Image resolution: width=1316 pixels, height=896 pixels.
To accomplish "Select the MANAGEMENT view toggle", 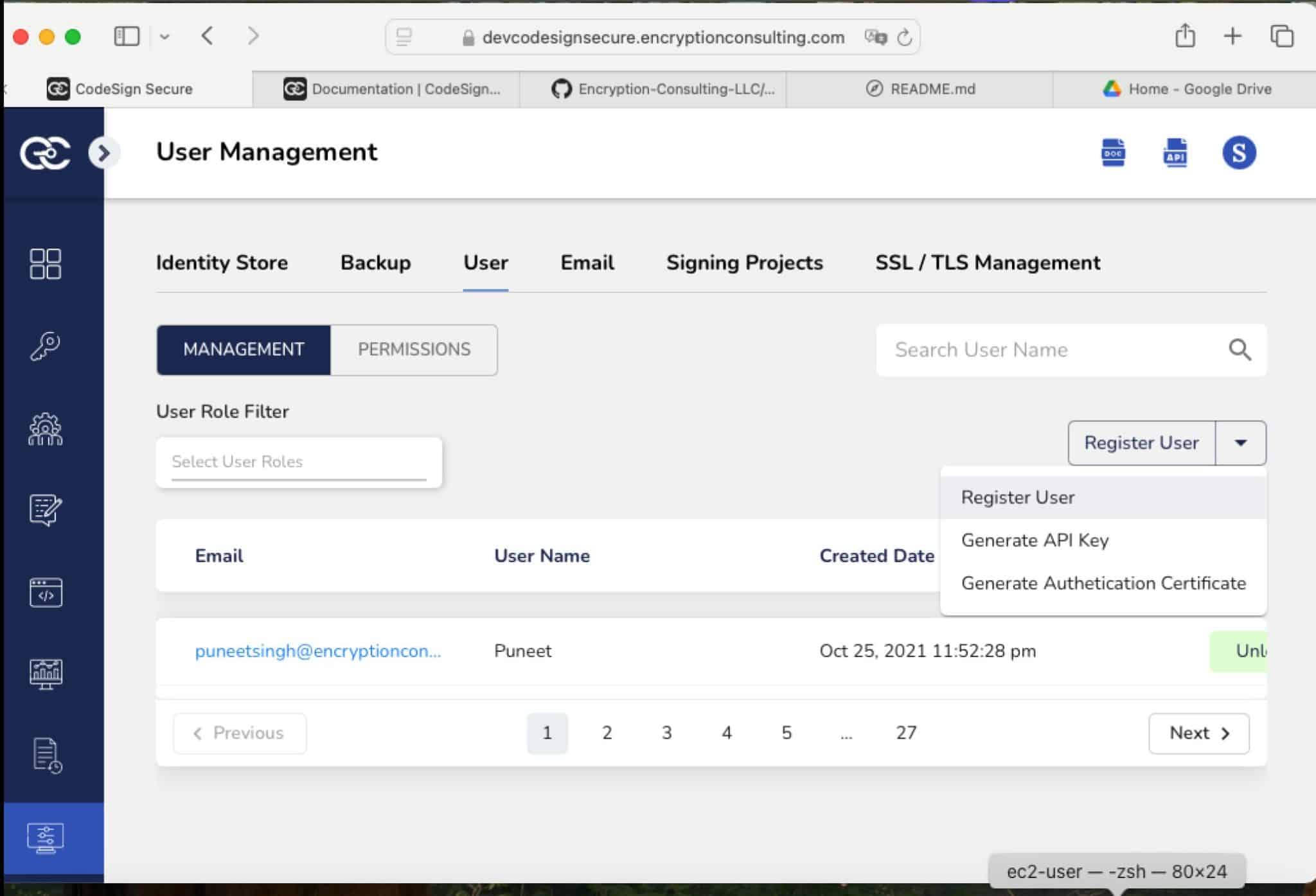I will point(244,349).
